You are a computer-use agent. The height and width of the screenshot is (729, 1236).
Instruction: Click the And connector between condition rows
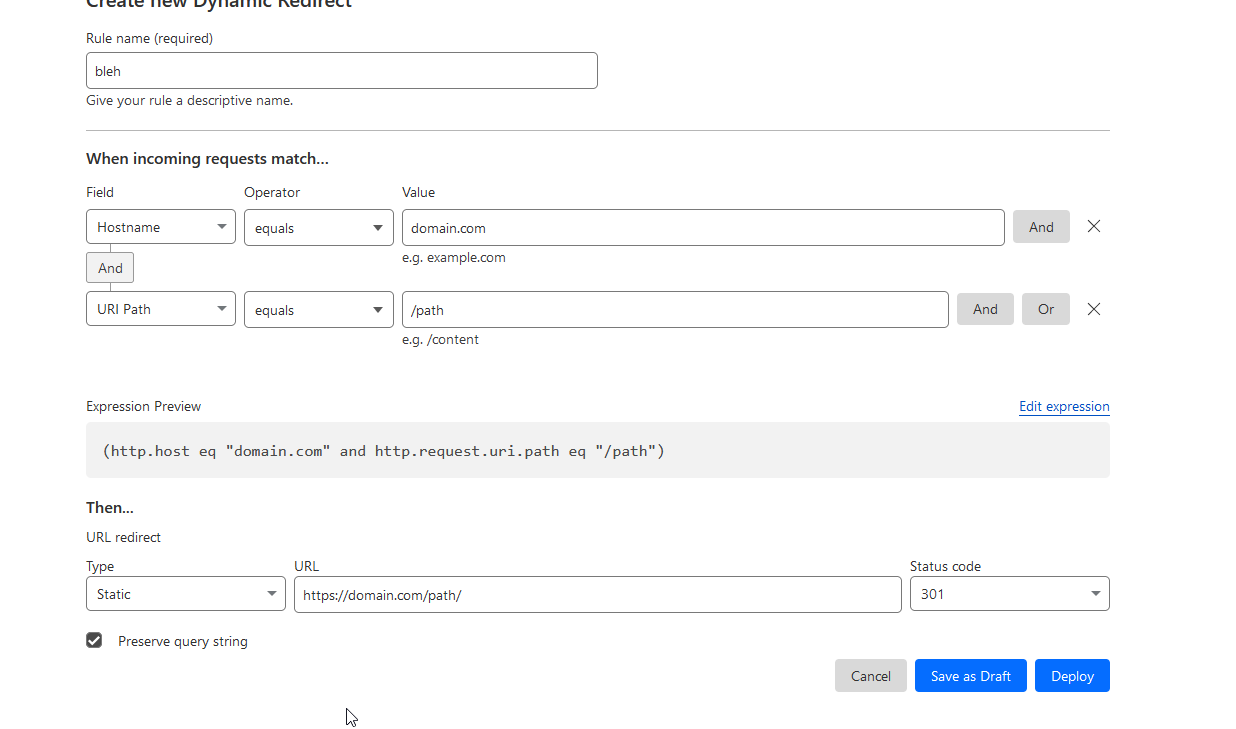click(x=110, y=268)
